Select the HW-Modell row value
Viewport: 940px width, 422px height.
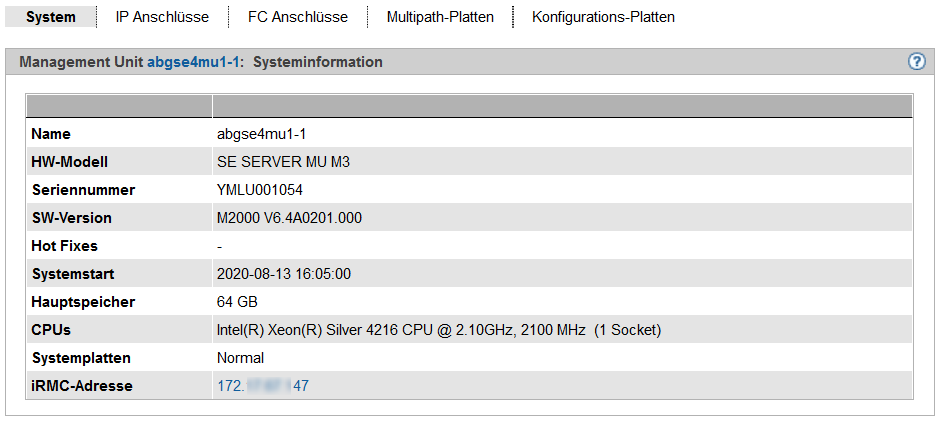click(283, 162)
